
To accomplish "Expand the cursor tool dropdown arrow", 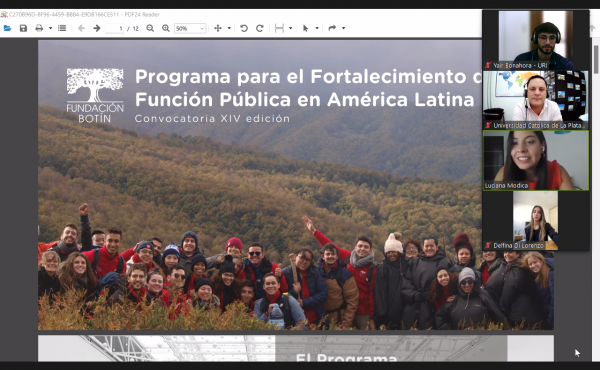I will tap(317, 28).
